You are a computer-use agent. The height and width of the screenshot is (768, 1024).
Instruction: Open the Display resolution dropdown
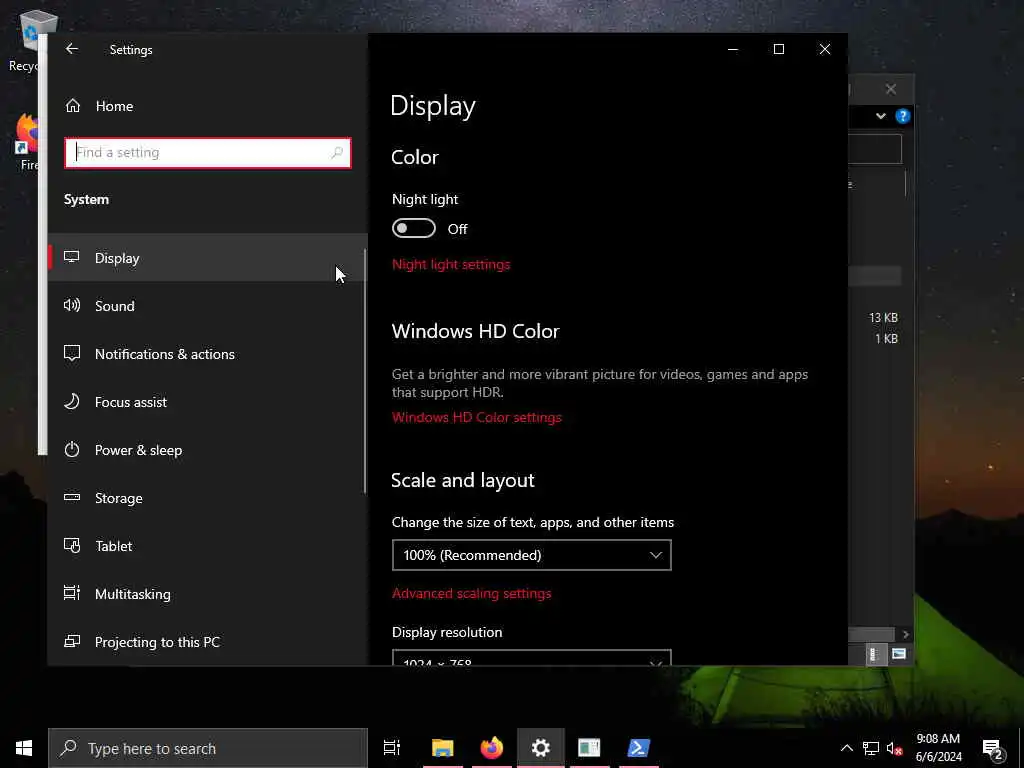click(x=532, y=658)
